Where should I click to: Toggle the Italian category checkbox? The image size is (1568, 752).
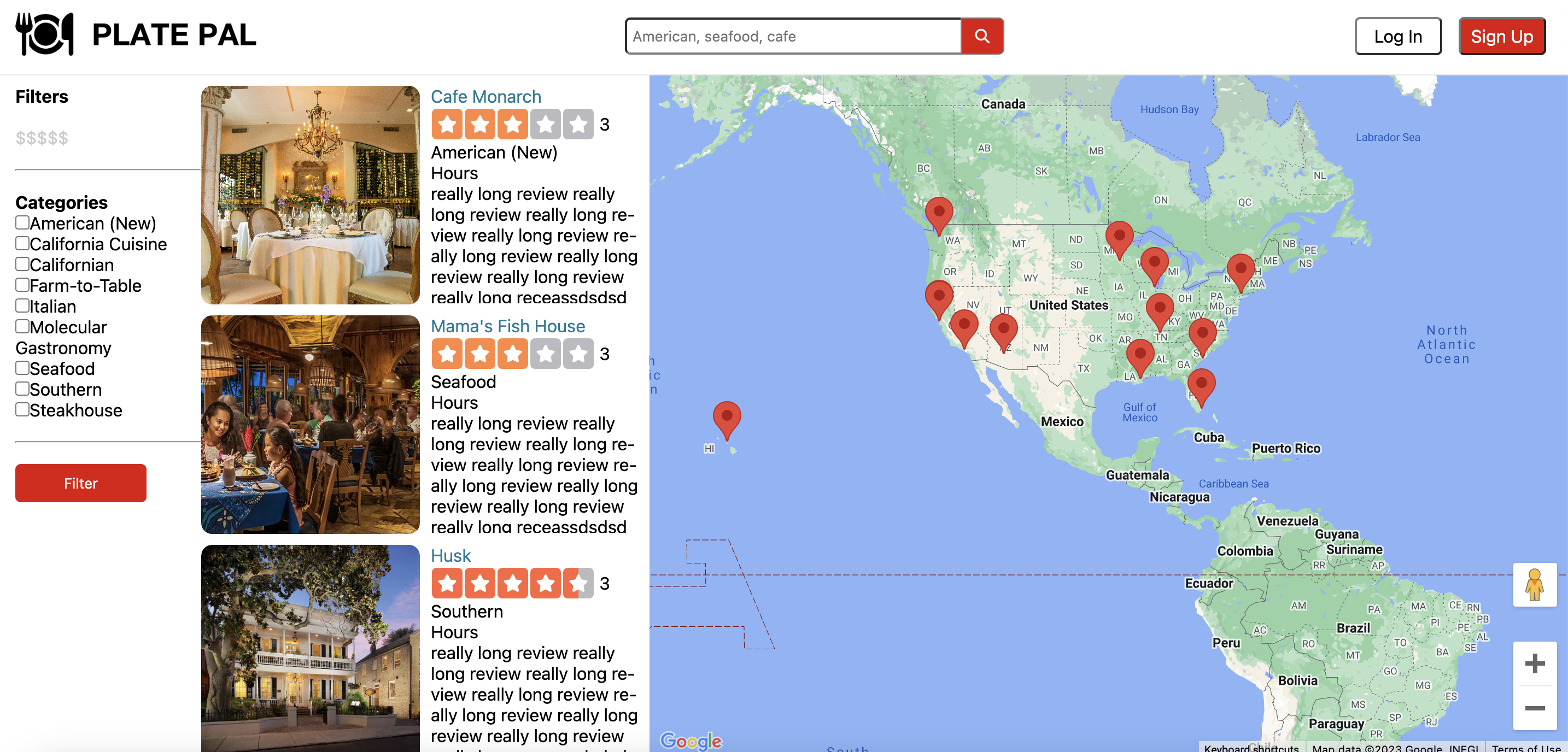click(x=22, y=305)
